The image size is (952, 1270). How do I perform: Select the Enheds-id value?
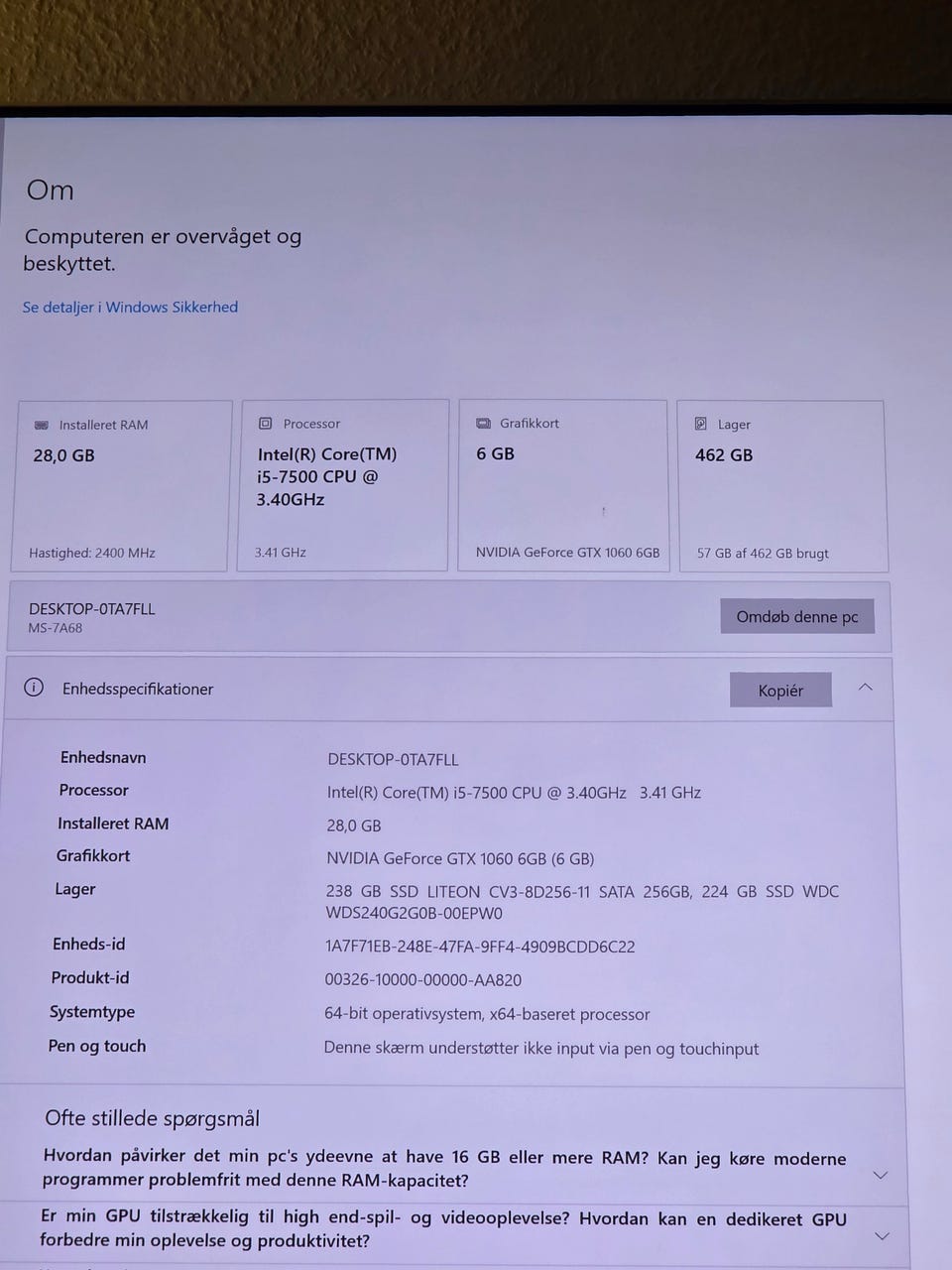coord(480,947)
